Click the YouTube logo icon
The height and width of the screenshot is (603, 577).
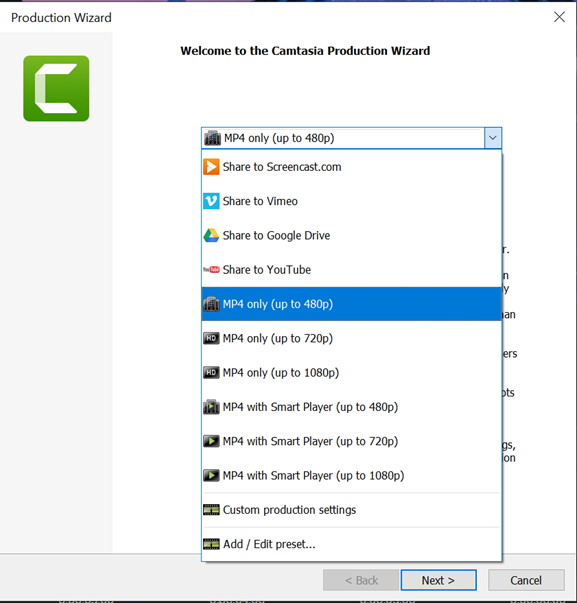tap(211, 269)
